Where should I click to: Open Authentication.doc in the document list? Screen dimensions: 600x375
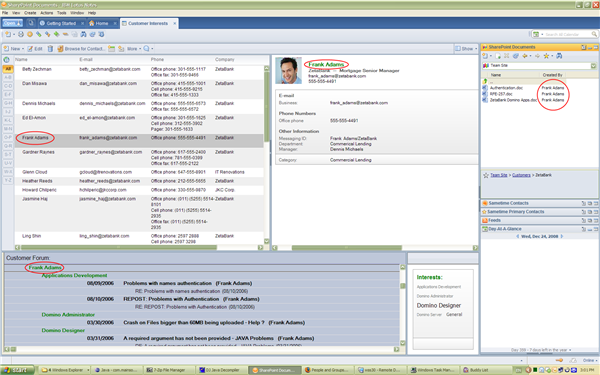[x=506, y=88]
